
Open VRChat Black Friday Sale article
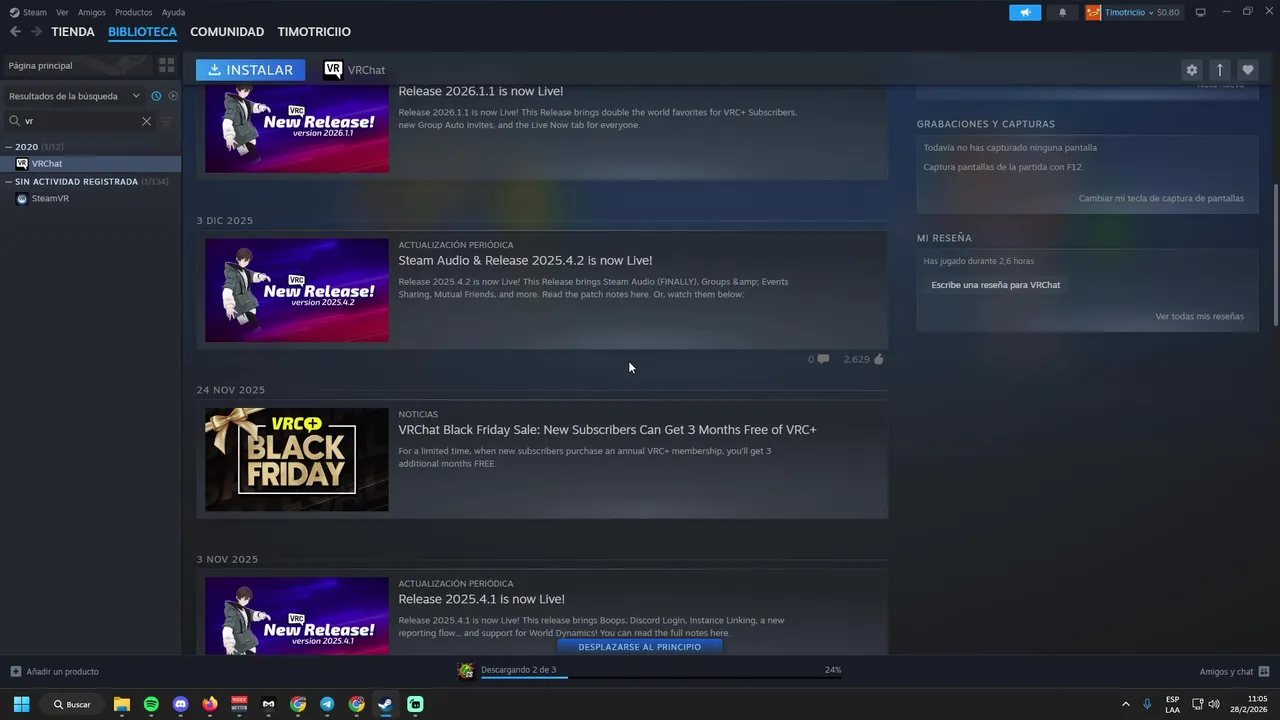point(607,430)
